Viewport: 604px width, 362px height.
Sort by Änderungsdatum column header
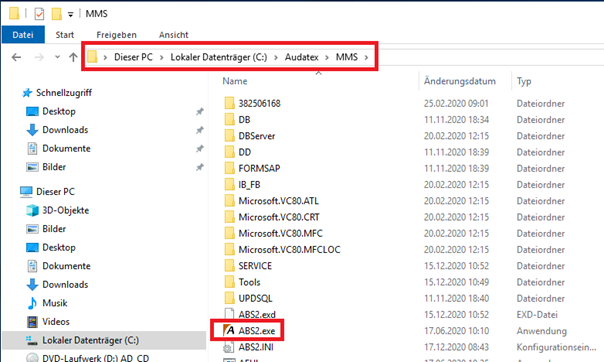coord(460,81)
